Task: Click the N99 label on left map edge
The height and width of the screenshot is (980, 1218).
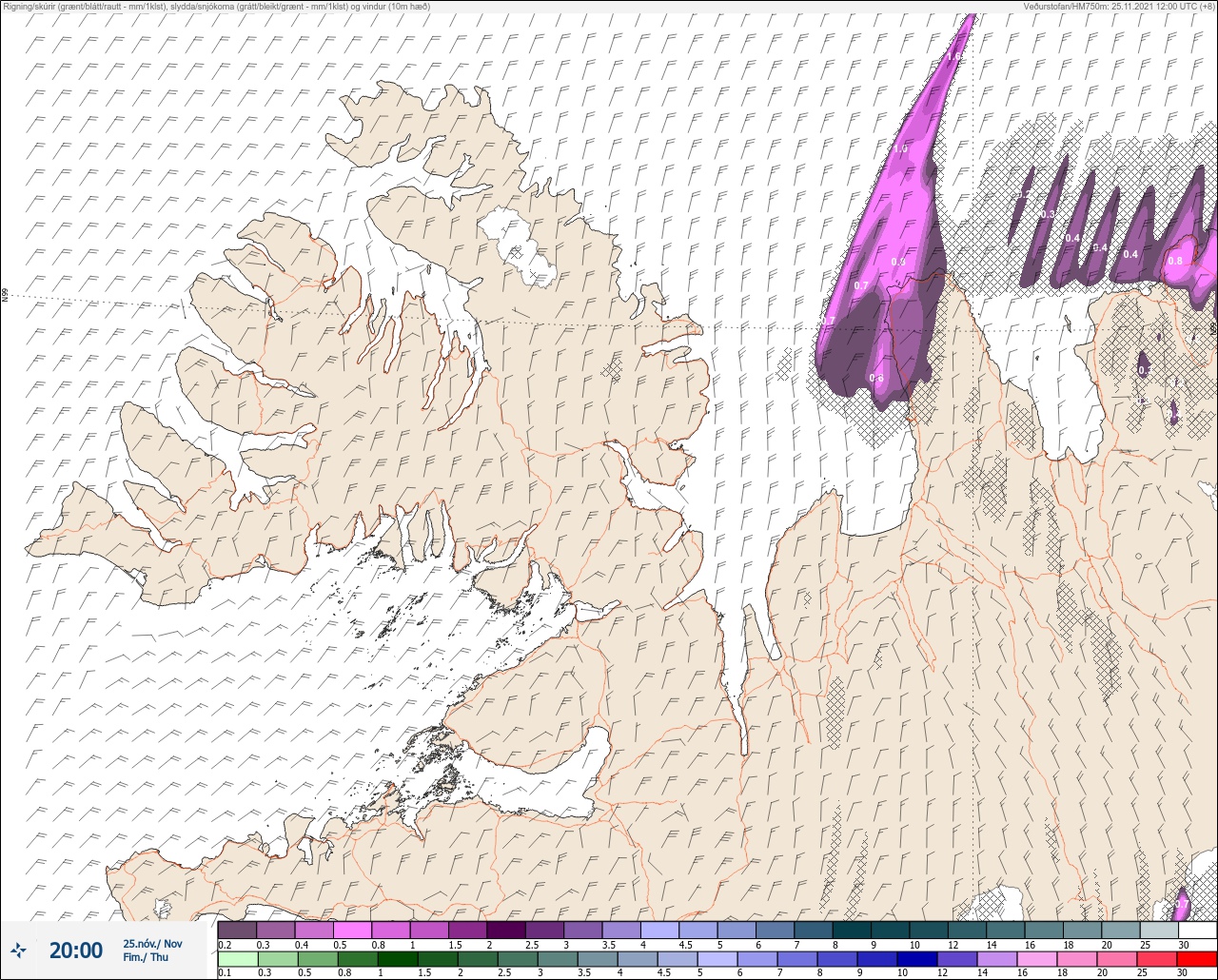Action: point(5,296)
